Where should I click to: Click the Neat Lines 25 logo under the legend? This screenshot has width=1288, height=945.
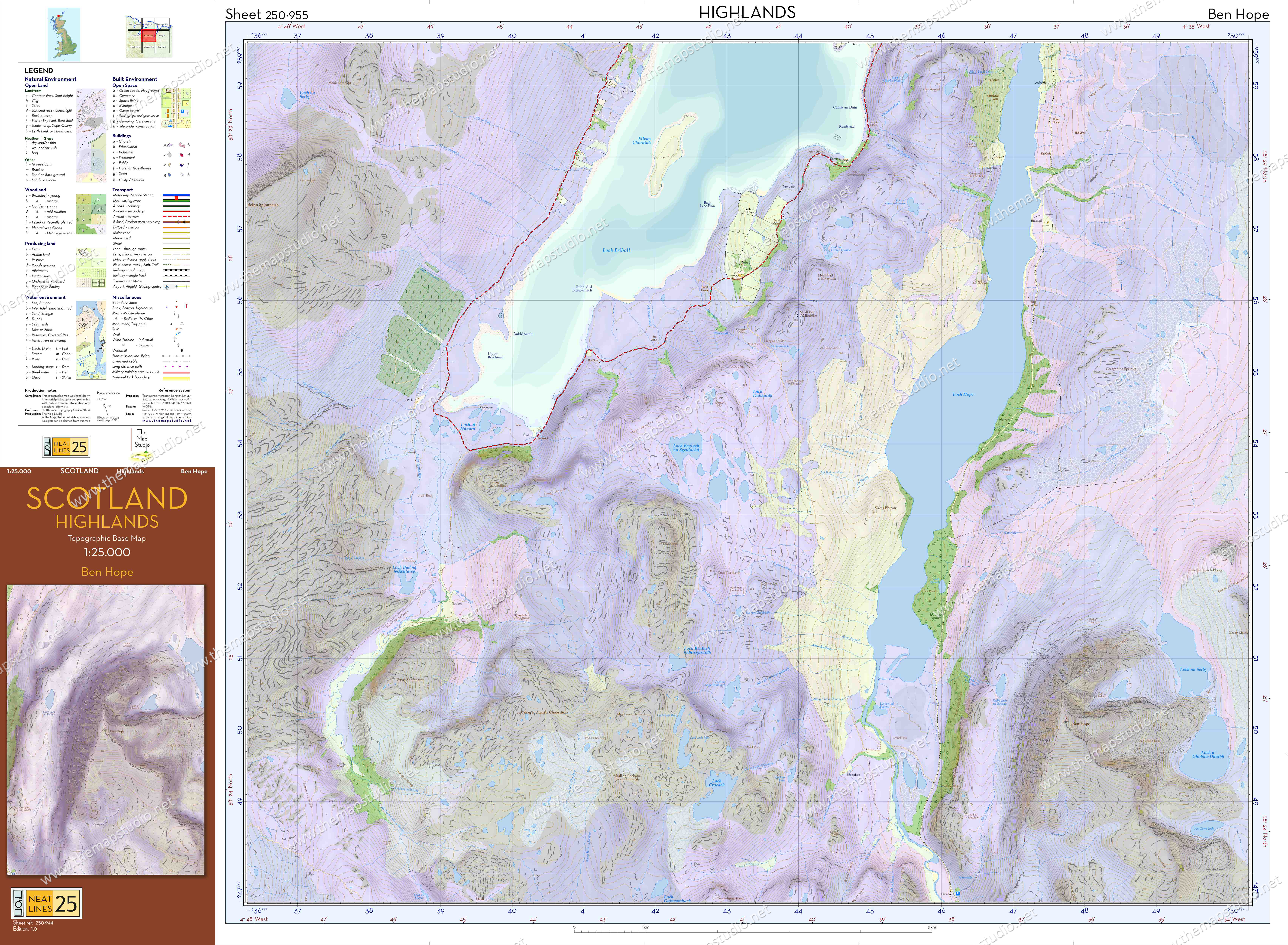pos(66,447)
